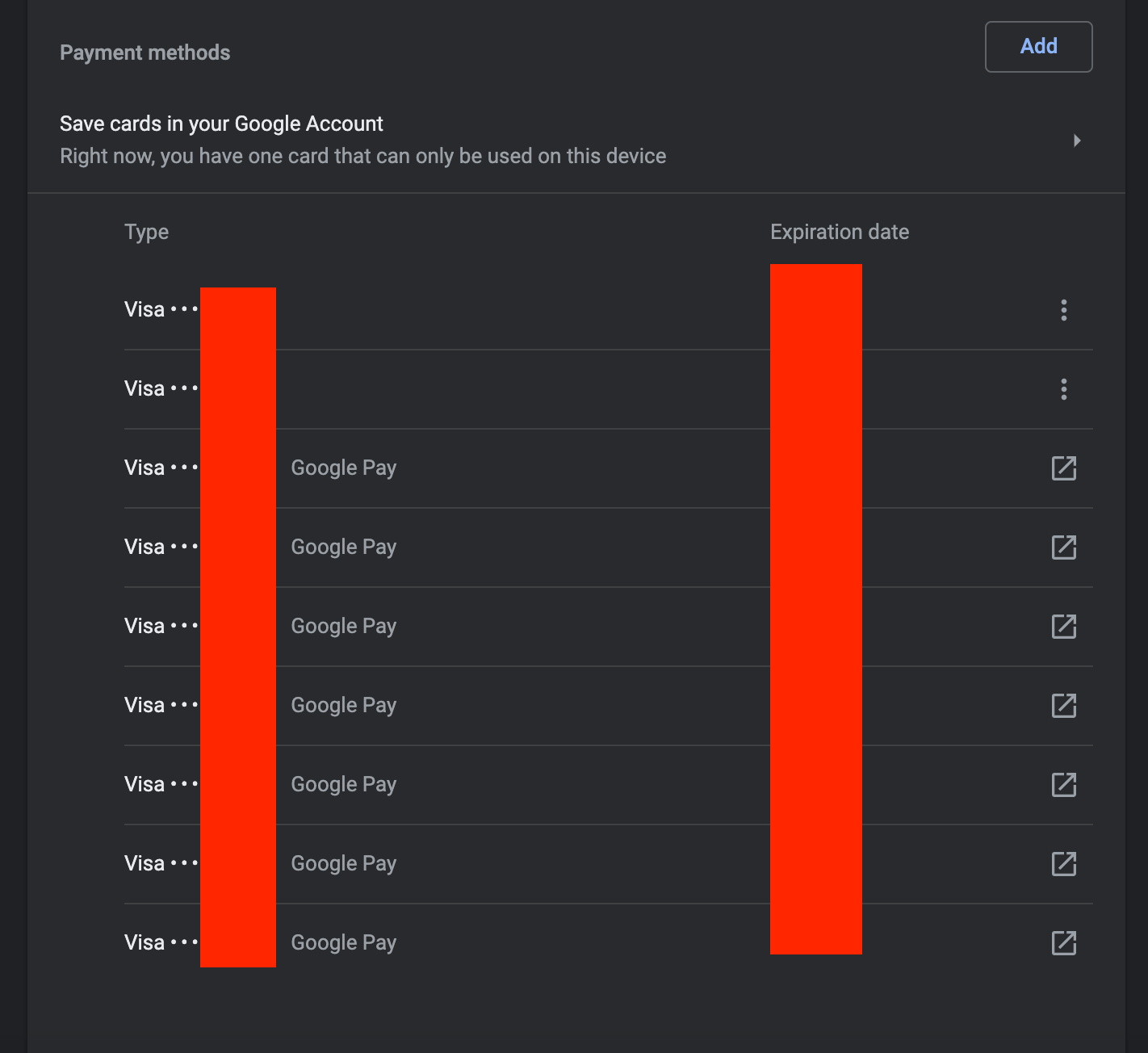This screenshot has height=1053, width=1148.
Task: Open the three-dot menu for the first Visa card
Action: tap(1064, 310)
